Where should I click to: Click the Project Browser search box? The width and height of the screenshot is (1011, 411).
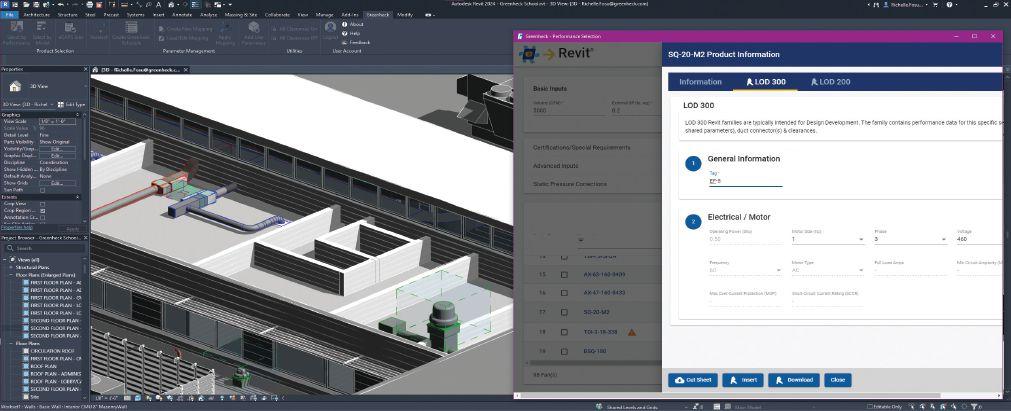(x=43, y=248)
